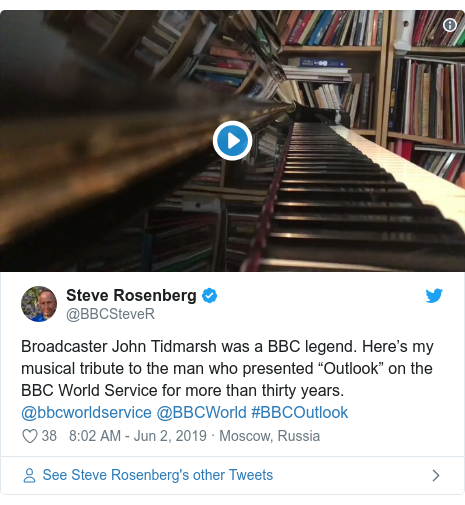
Task: Like the tweet with the heart icon
Action: tap(30, 436)
